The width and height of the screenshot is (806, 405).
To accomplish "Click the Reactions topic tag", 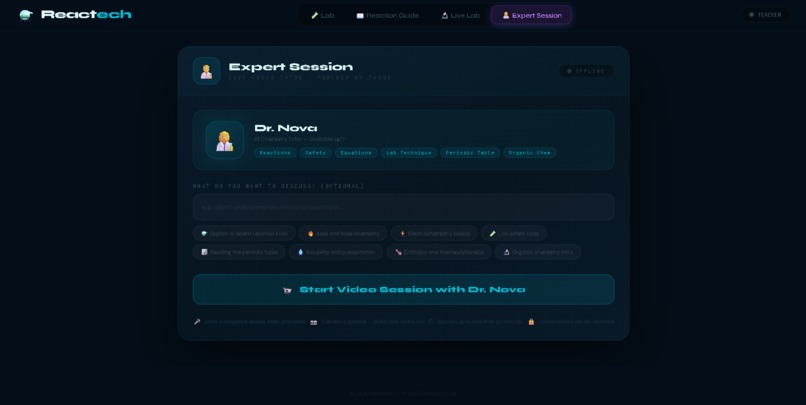I will 275,153.
